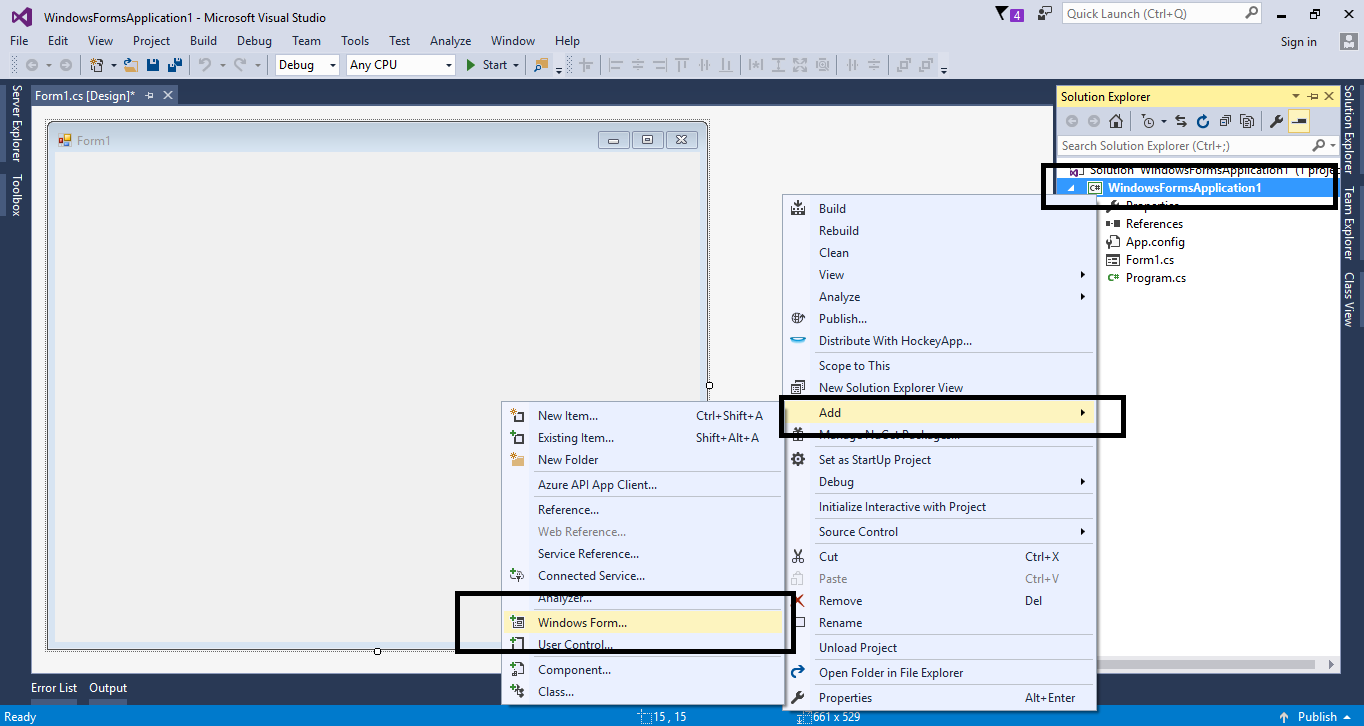Click the Save toolbar icon
The height and width of the screenshot is (726, 1364).
pos(153,65)
